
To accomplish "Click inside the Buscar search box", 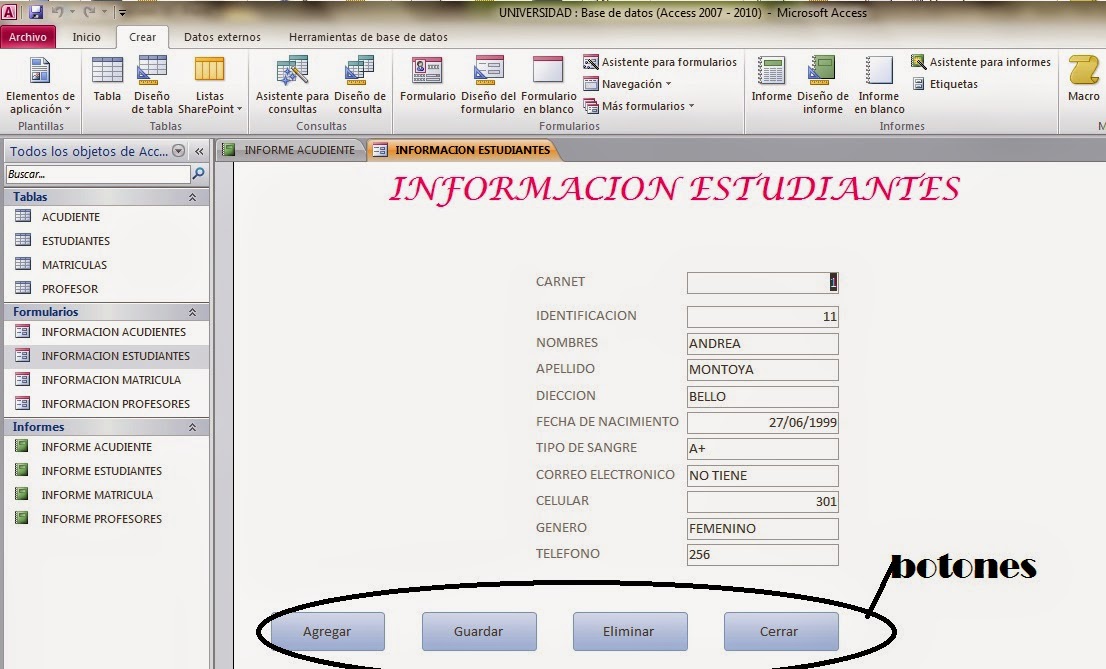I will pos(95,172).
